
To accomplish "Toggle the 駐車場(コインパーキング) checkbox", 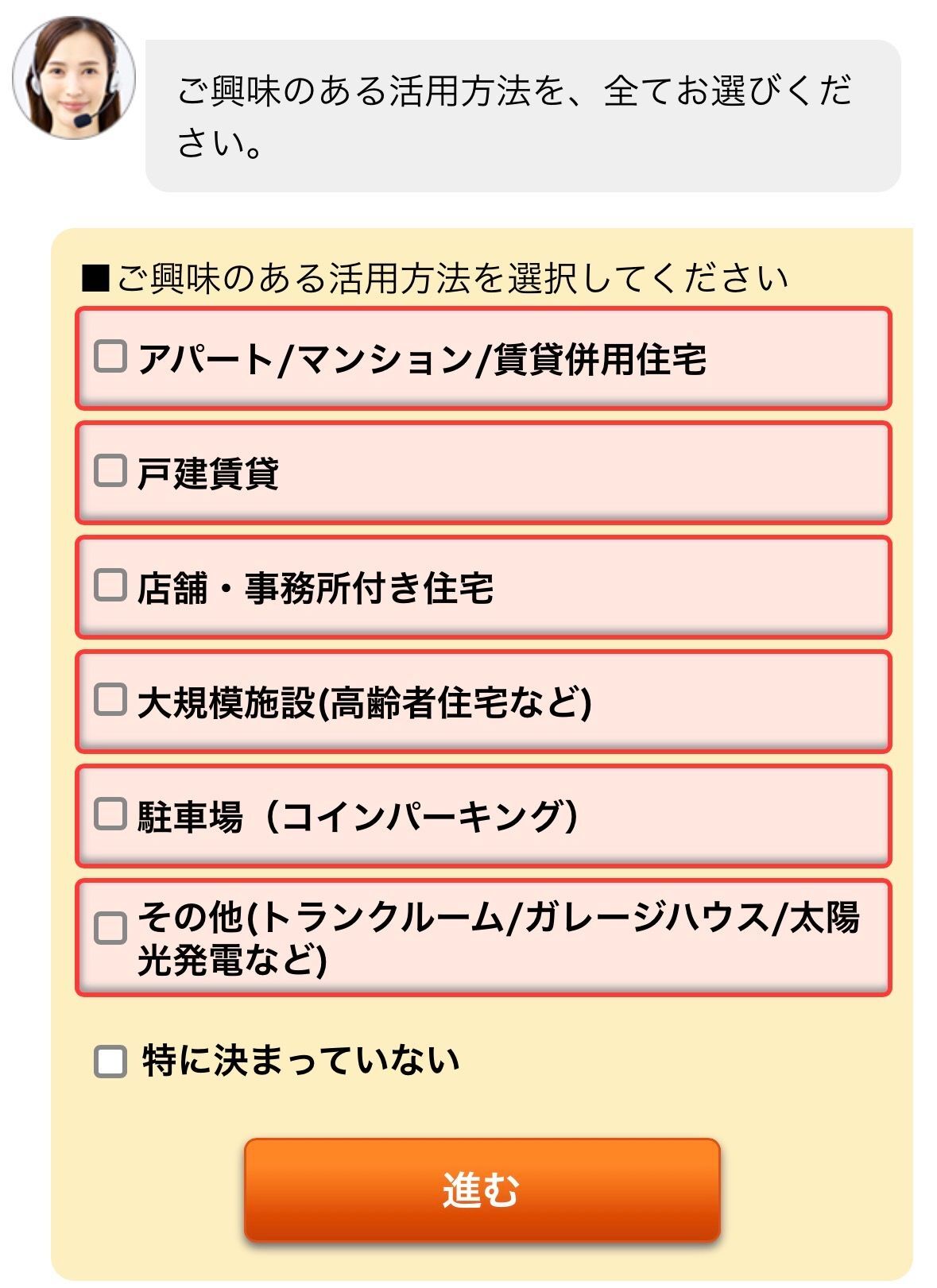I will pyautogui.click(x=110, y=814).
